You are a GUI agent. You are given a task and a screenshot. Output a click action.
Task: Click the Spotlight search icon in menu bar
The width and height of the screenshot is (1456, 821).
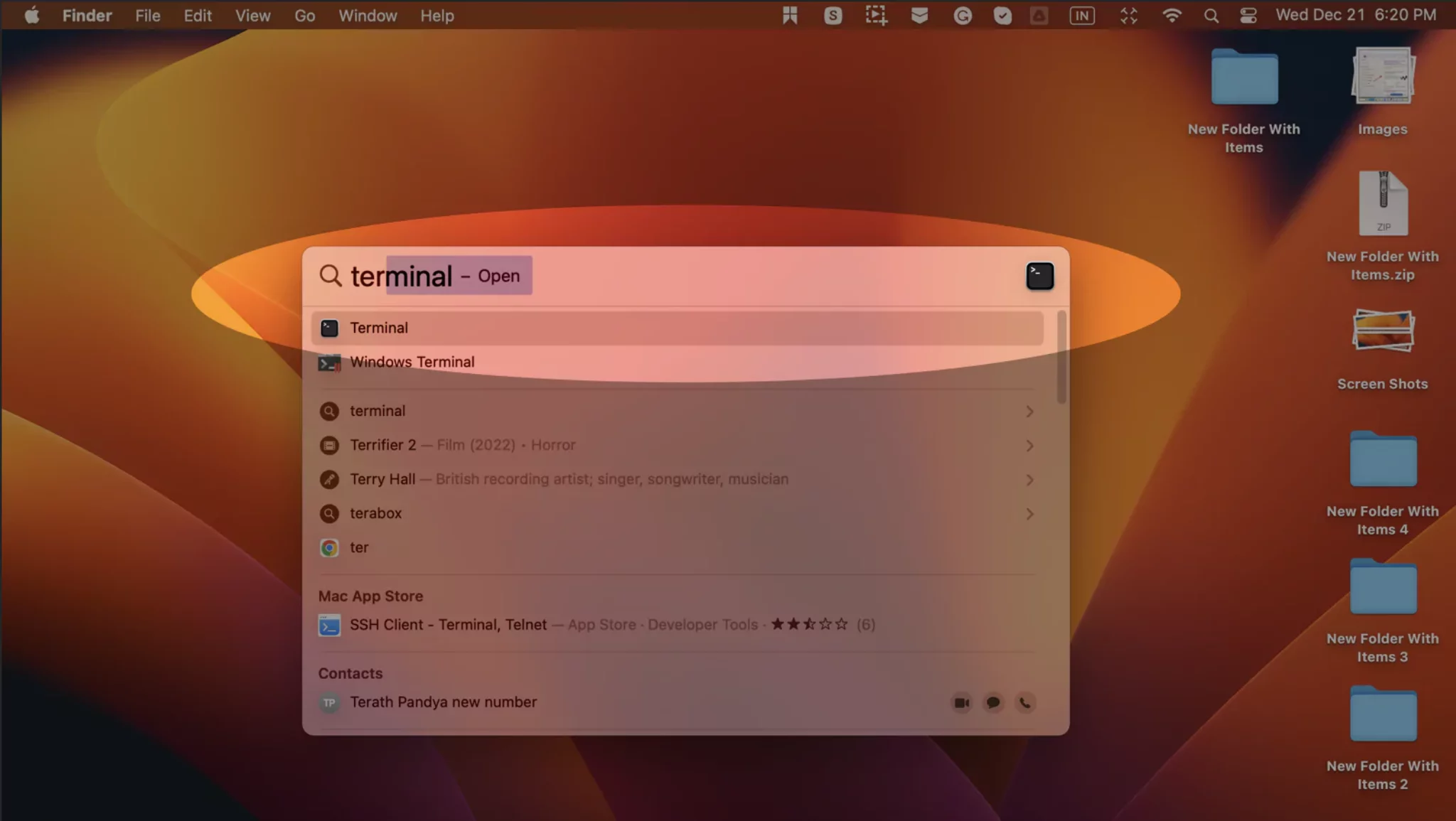tap(1211, 15)
